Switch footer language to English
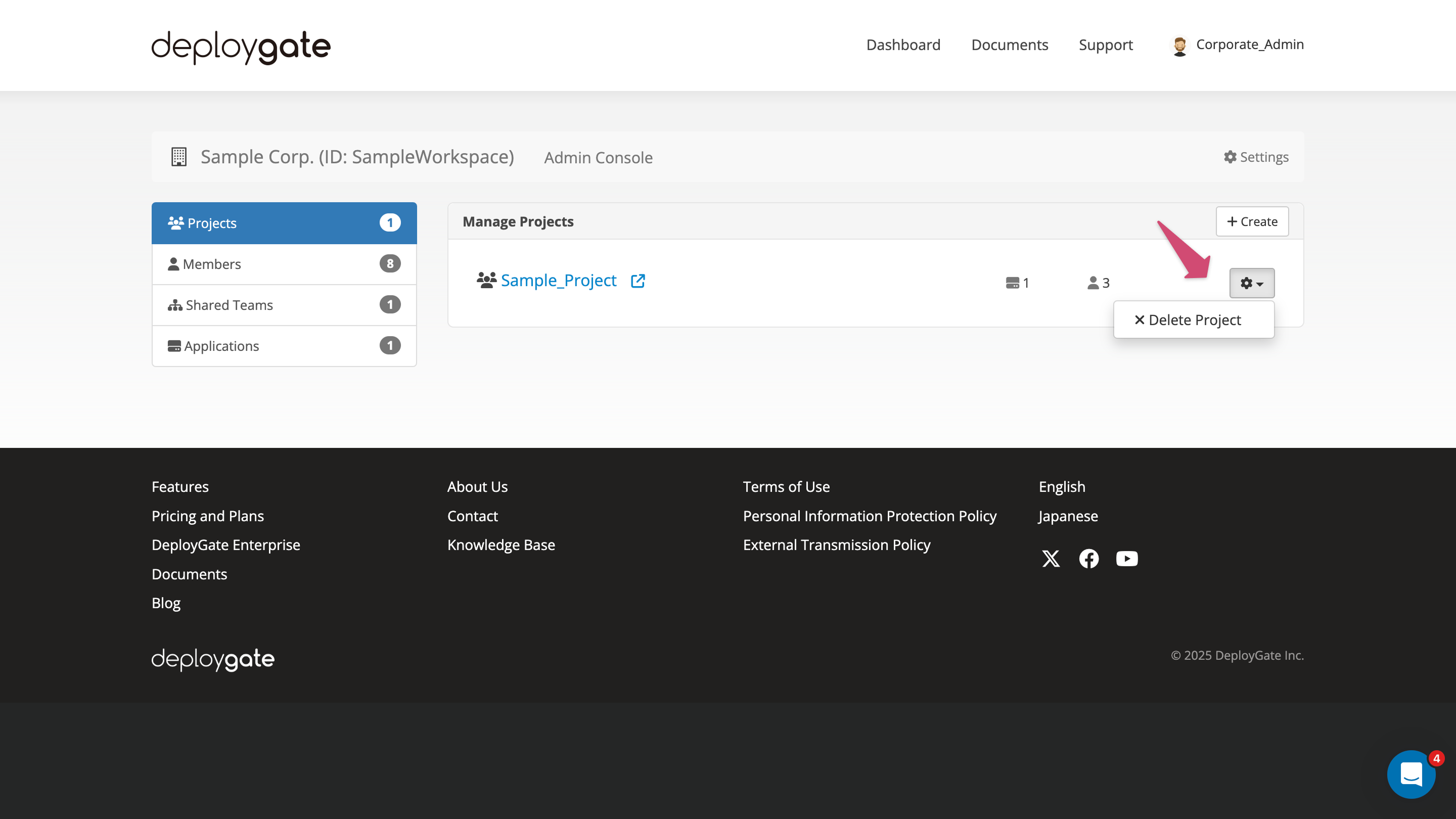 (1061, 486)
